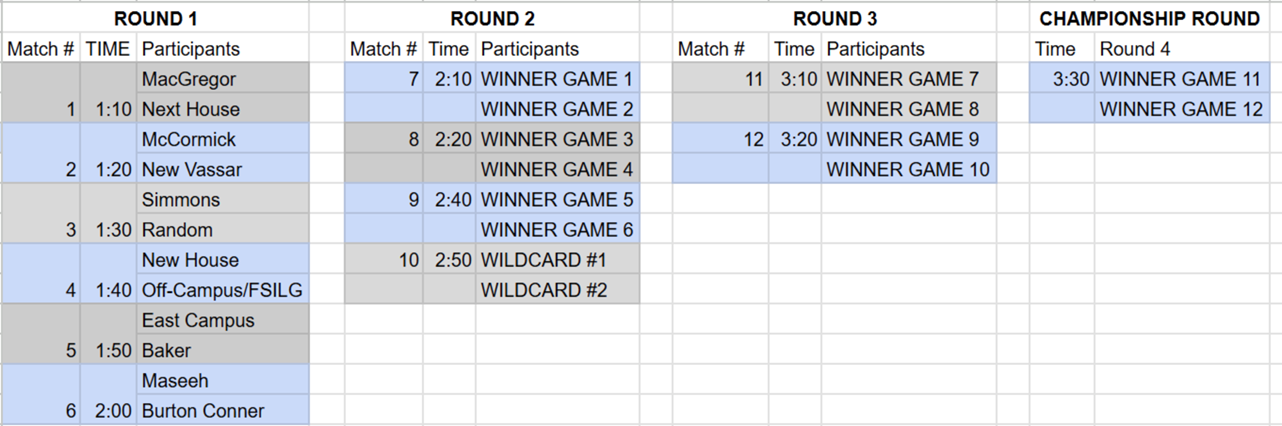Select the WILDCARD #2 cell
The width and height of the screenshot is (1282, 426).
pos(556,290)
